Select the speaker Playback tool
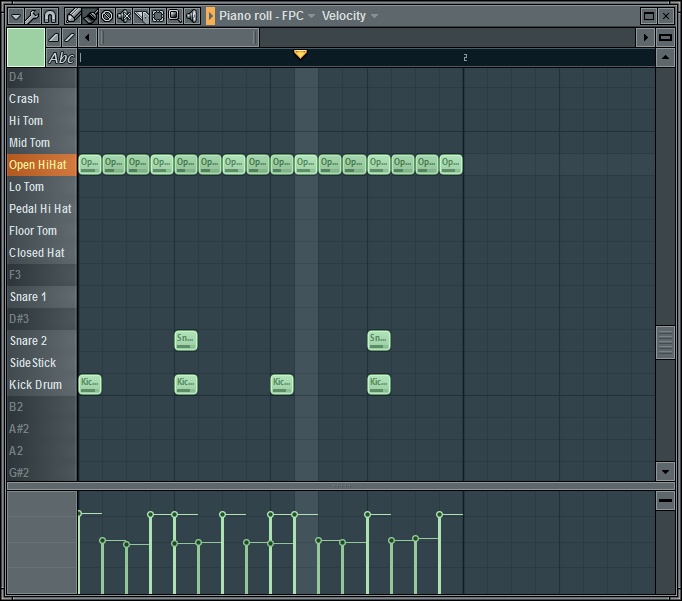Screen dimensions: 682x601 192,17
